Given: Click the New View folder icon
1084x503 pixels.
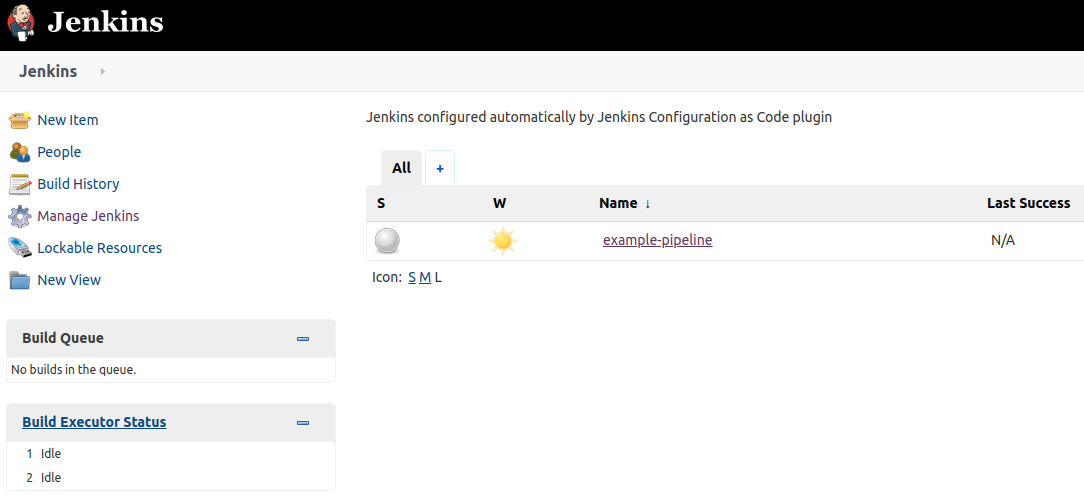Looking at the screenshot, I should pos(19,280).
